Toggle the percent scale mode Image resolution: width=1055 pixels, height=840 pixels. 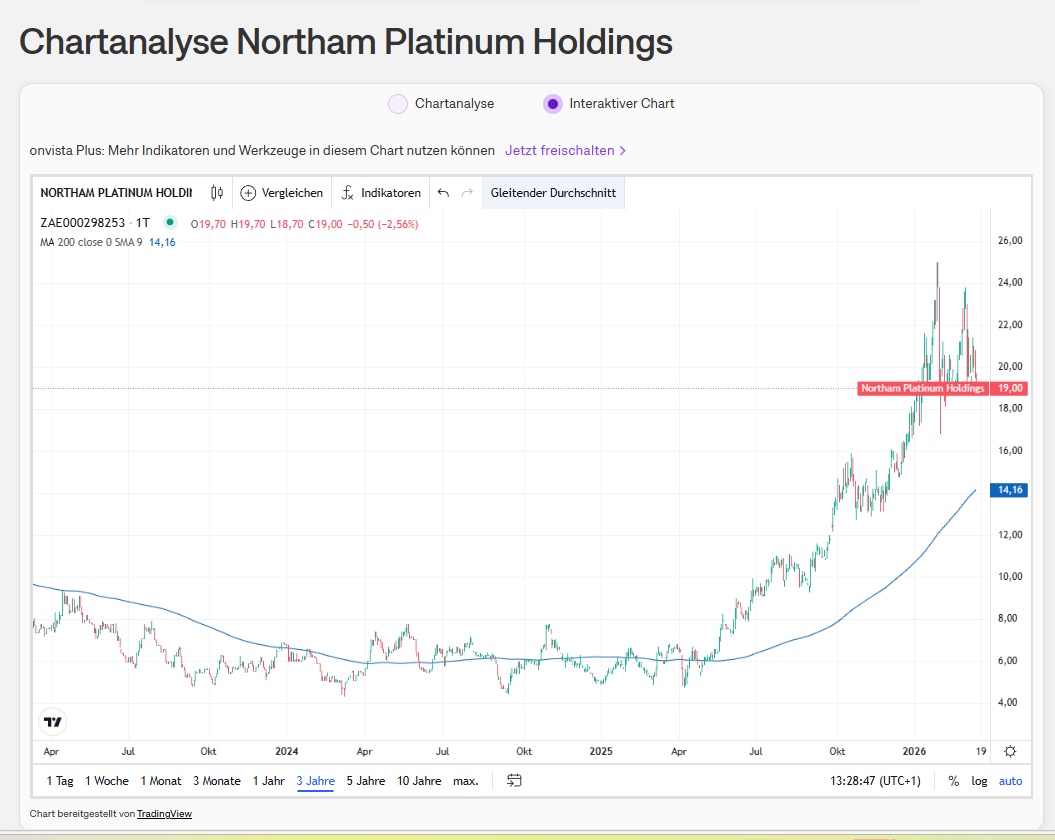[x=953, y=781]
